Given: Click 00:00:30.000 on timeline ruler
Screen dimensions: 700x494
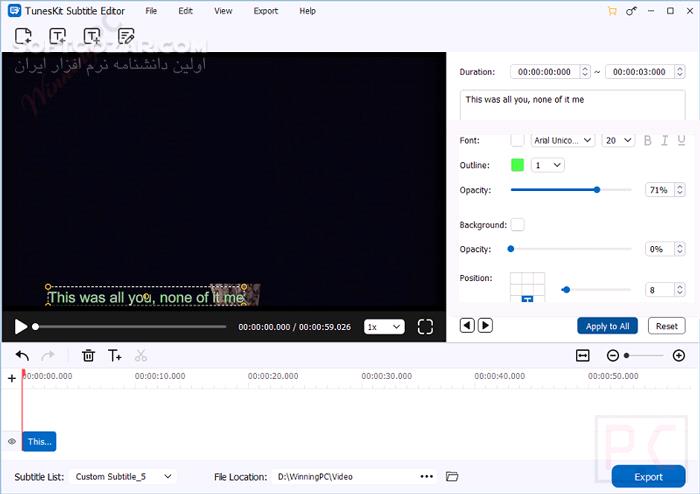Looking at the screenshot, I should 387,376.
